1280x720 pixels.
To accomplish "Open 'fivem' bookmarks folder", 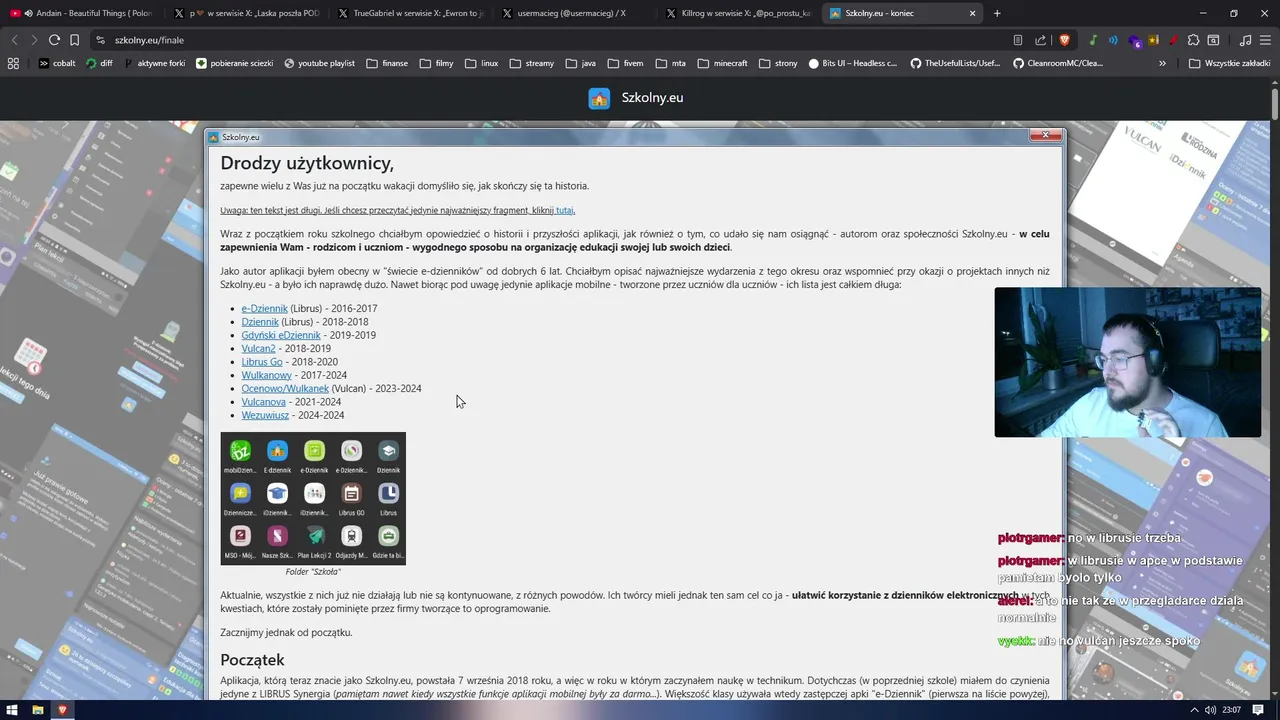I will pyautogui.click(x=624, y=63).
